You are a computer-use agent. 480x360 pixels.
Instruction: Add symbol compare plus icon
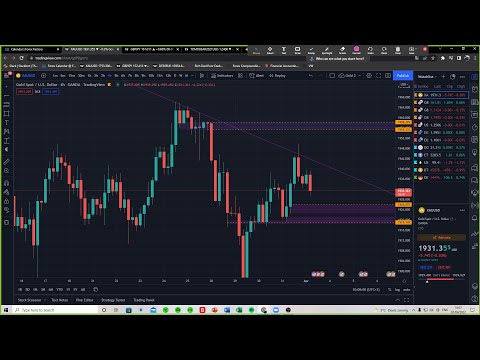[x=43, y=76]
